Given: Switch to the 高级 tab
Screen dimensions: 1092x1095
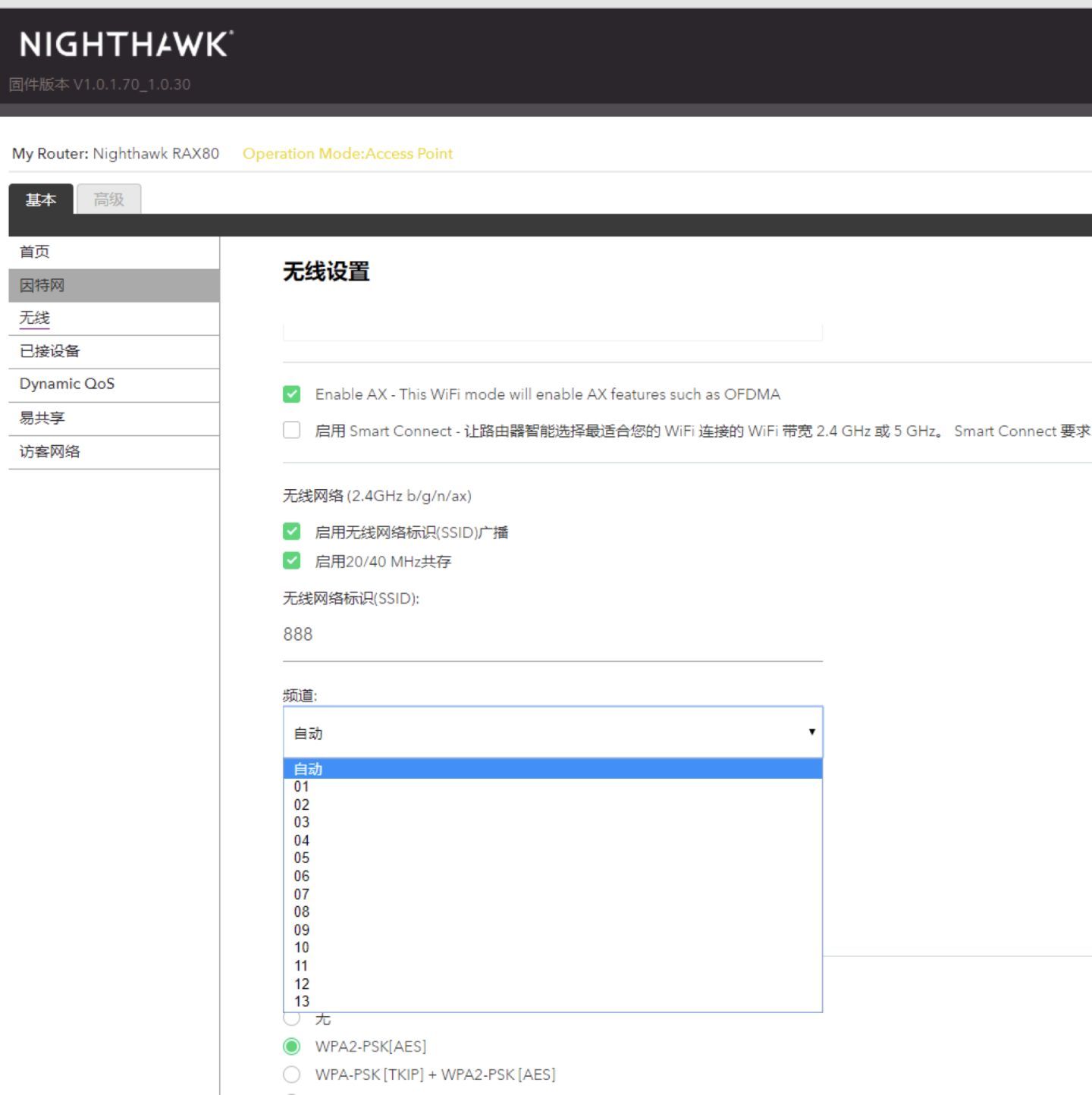Looking at the screenshot, I should (x=108, y=199).
